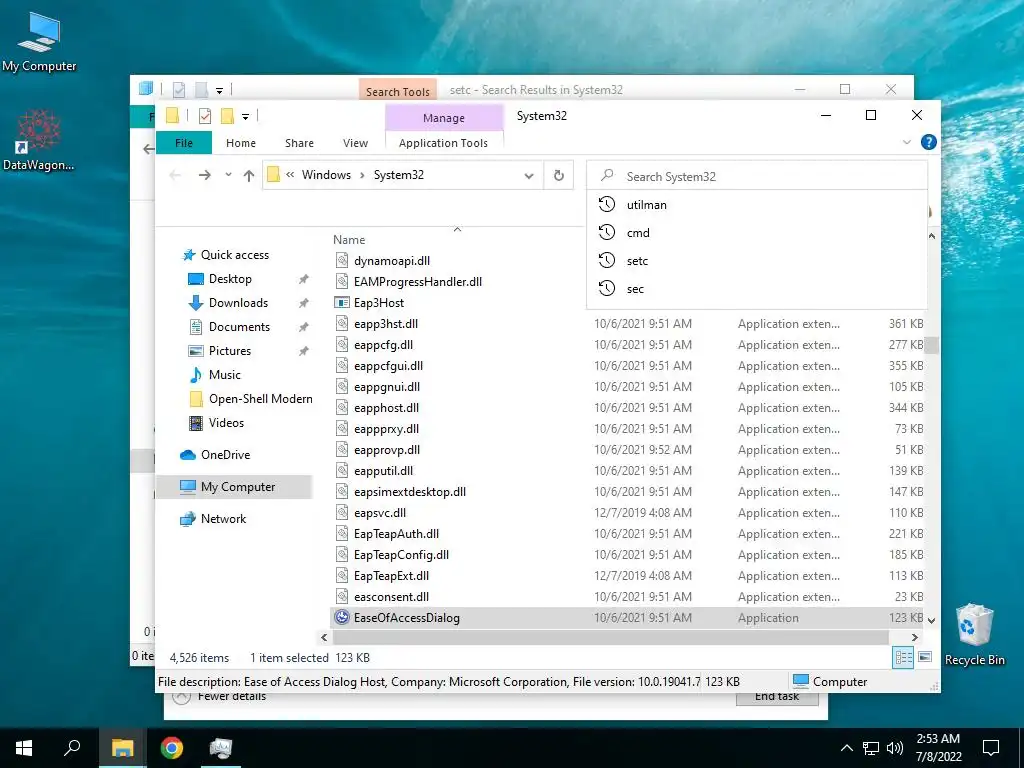This screenshot has width=1024, height=768.
Task: Open the File tab
Action: (184, 143)
